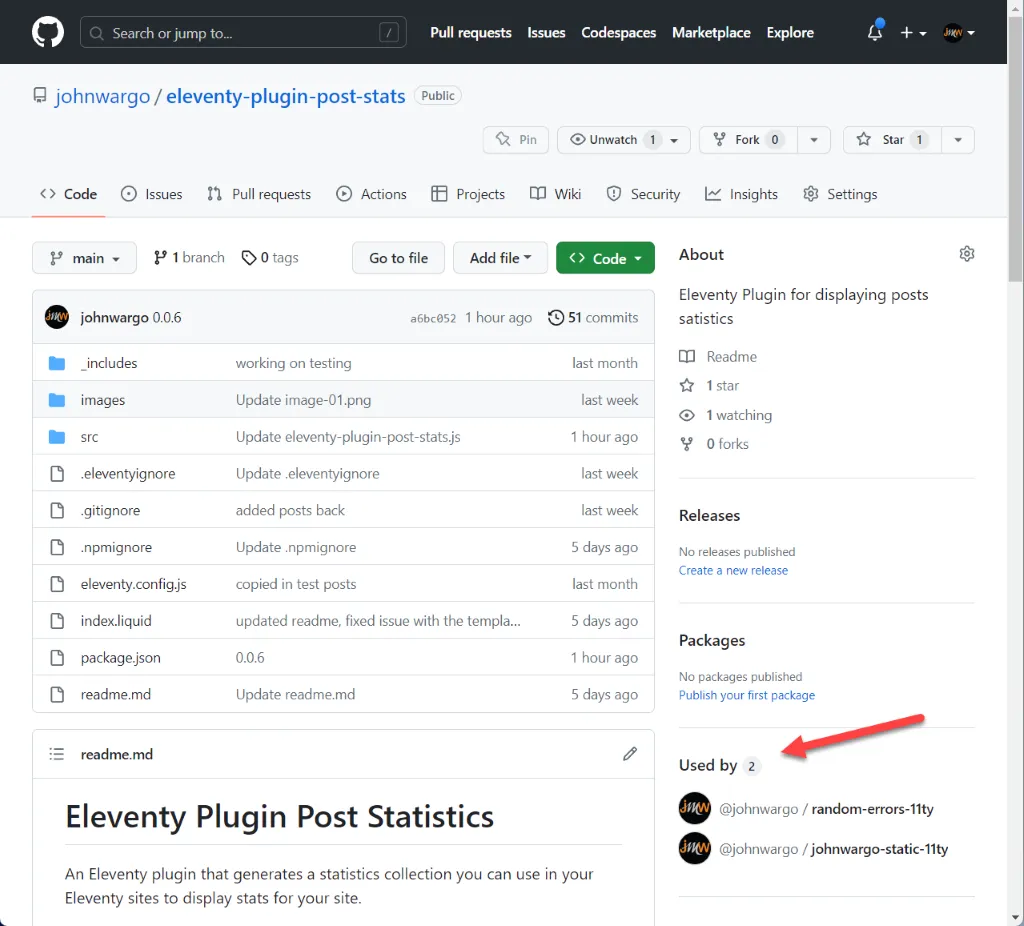The height and width of the screenshot is (926, 1024).
Task: Open the .eleventyignore file
Action: (x=128, y=473)
